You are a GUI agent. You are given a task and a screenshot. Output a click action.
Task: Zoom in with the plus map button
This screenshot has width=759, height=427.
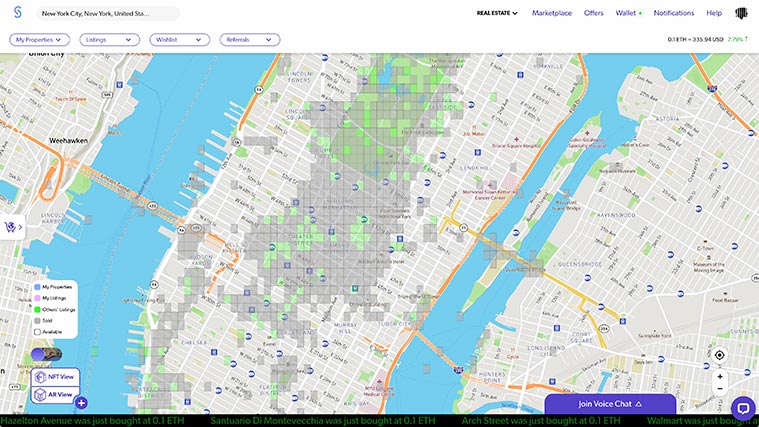point(720,377)
